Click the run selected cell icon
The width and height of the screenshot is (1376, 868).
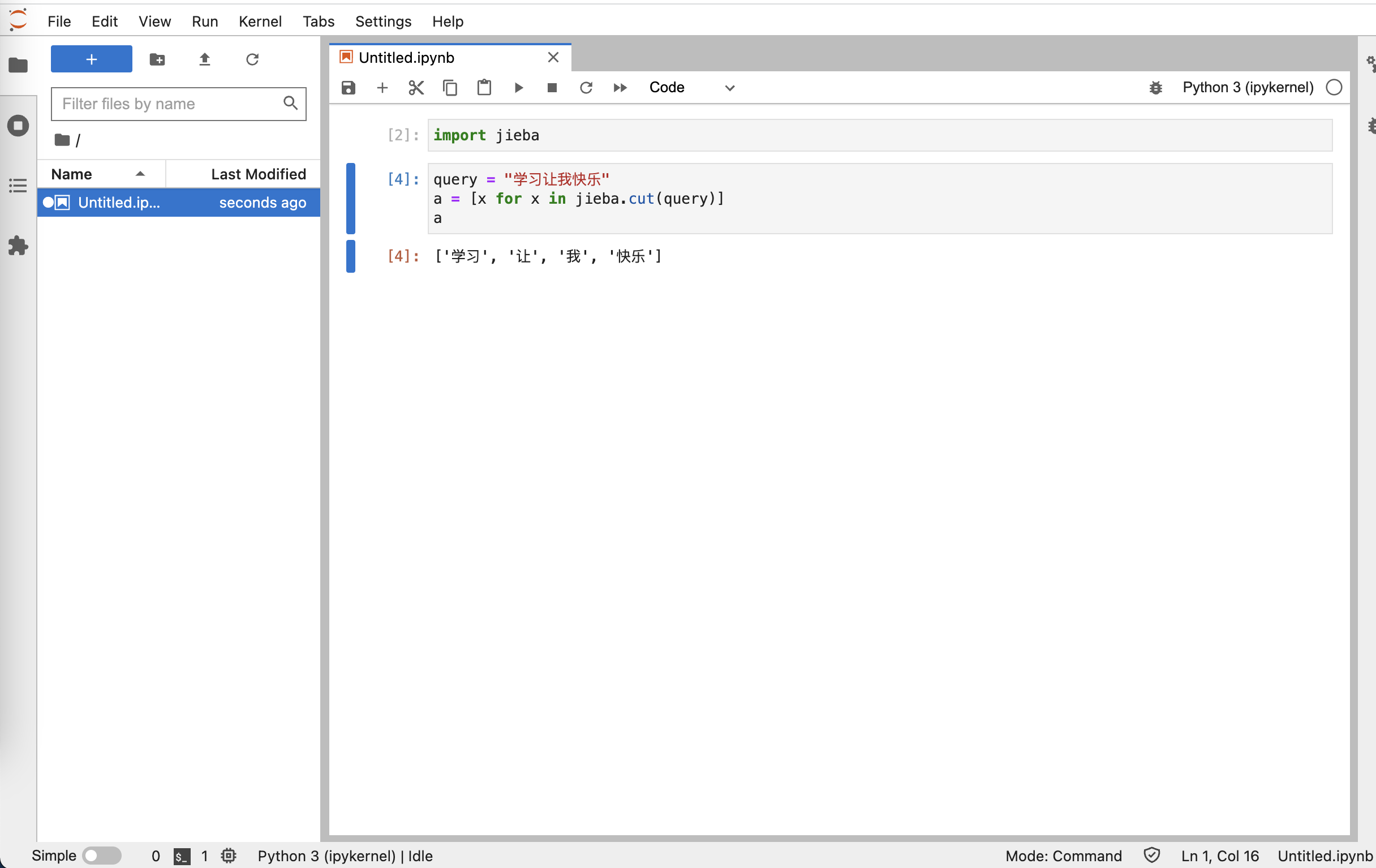[517, 87]
